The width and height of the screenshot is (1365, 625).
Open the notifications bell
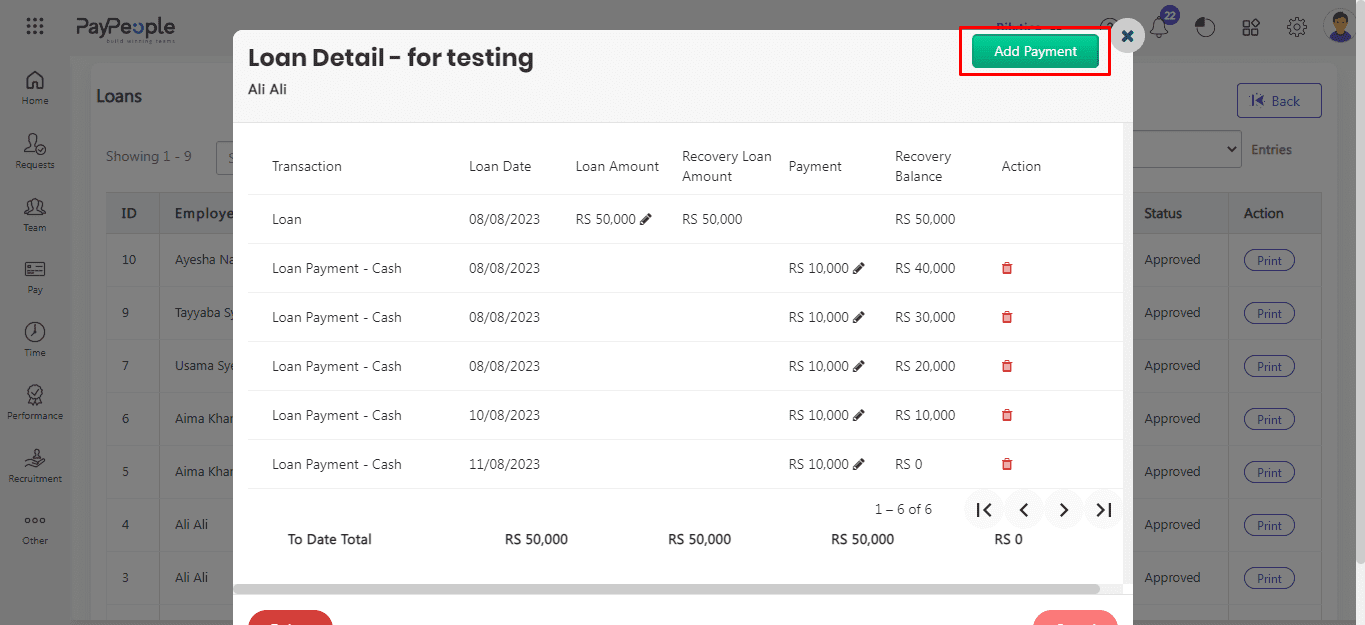point(1161,28)
